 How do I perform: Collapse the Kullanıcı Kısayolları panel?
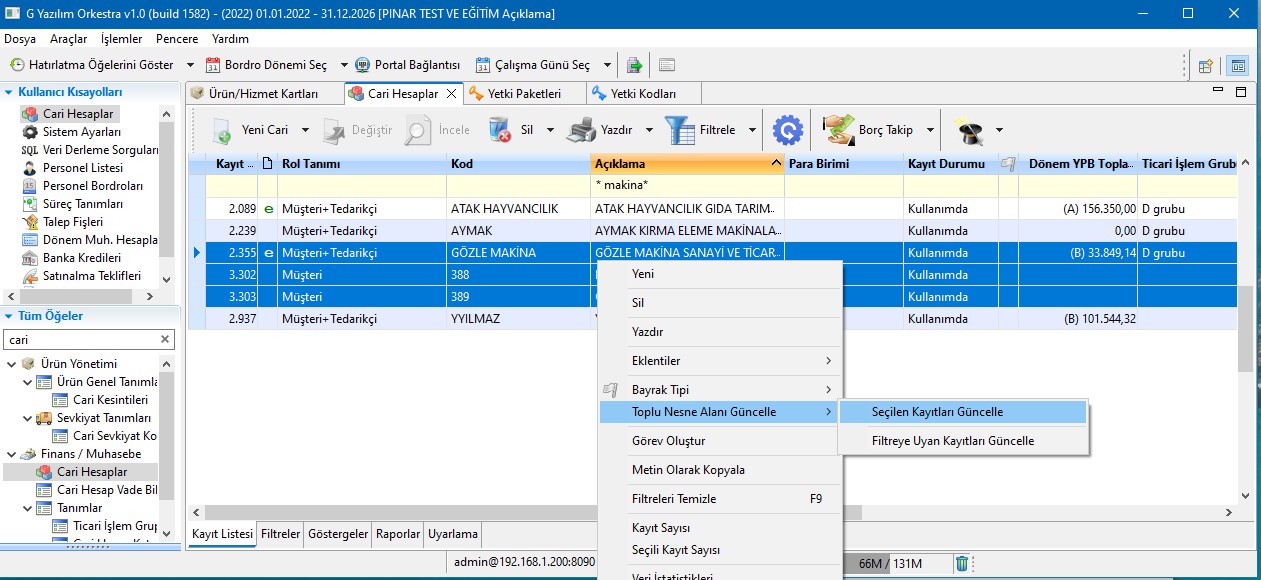click(x=9, y=92)
